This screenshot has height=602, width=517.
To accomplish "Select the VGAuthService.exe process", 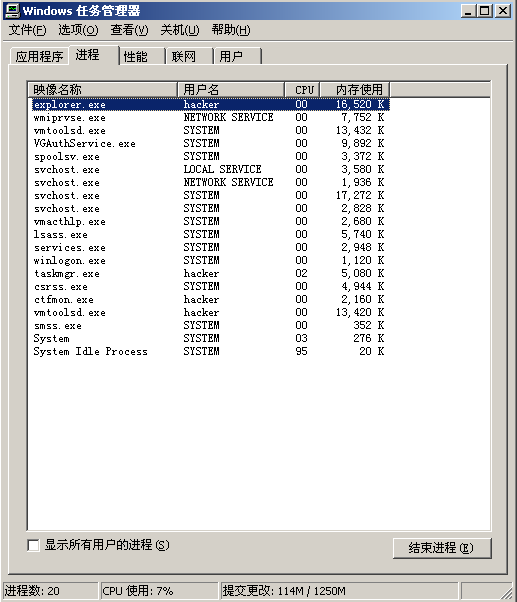I will coord(210,144).
